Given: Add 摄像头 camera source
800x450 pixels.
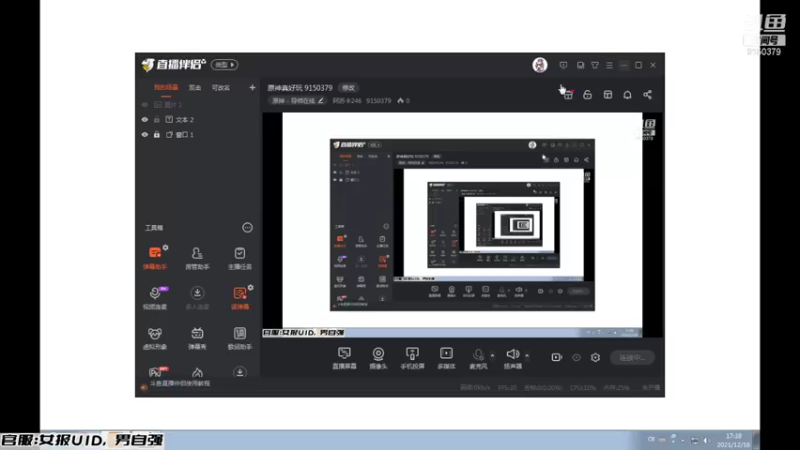Looking at the screenshot, I should click(x=378, y=358).
